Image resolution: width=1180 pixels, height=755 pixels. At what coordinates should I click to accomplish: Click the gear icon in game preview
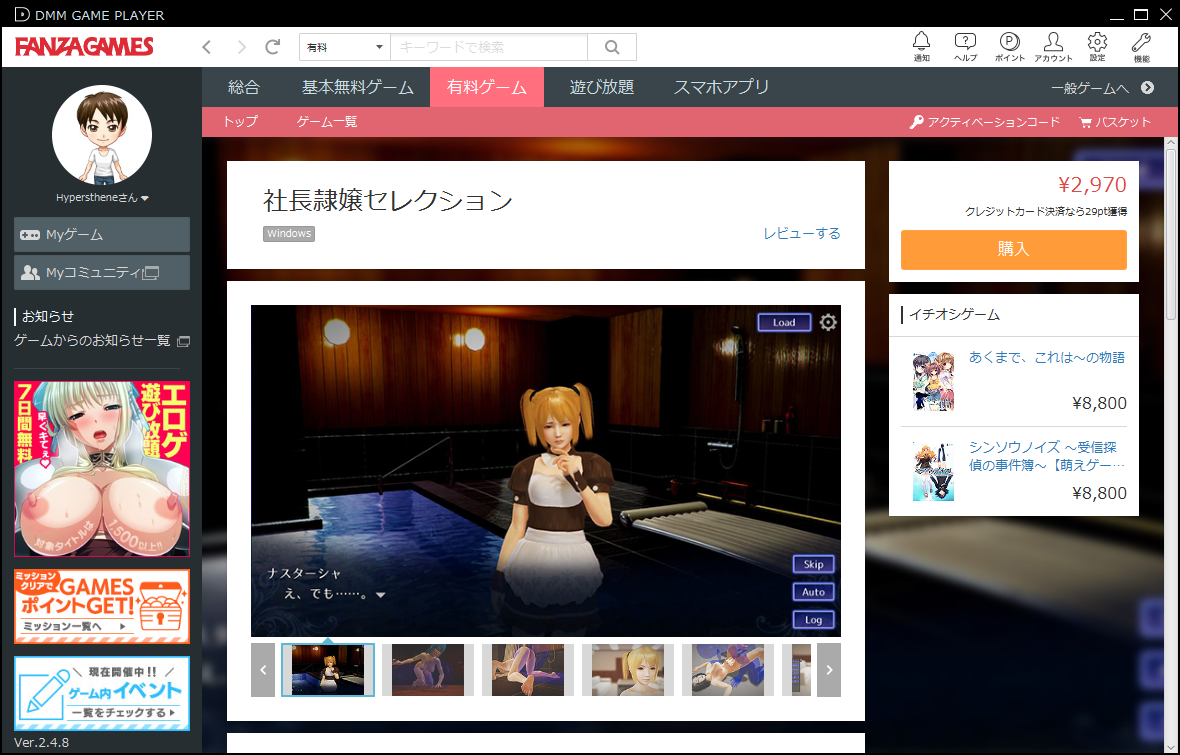pos(828,322)
